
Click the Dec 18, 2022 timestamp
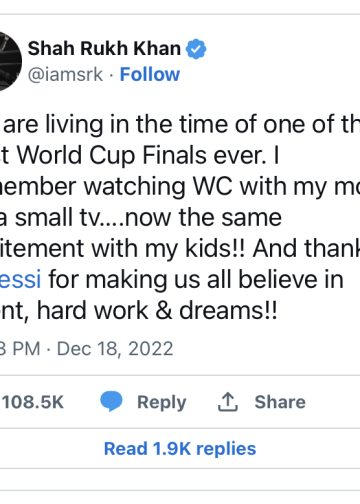point(115,349)
